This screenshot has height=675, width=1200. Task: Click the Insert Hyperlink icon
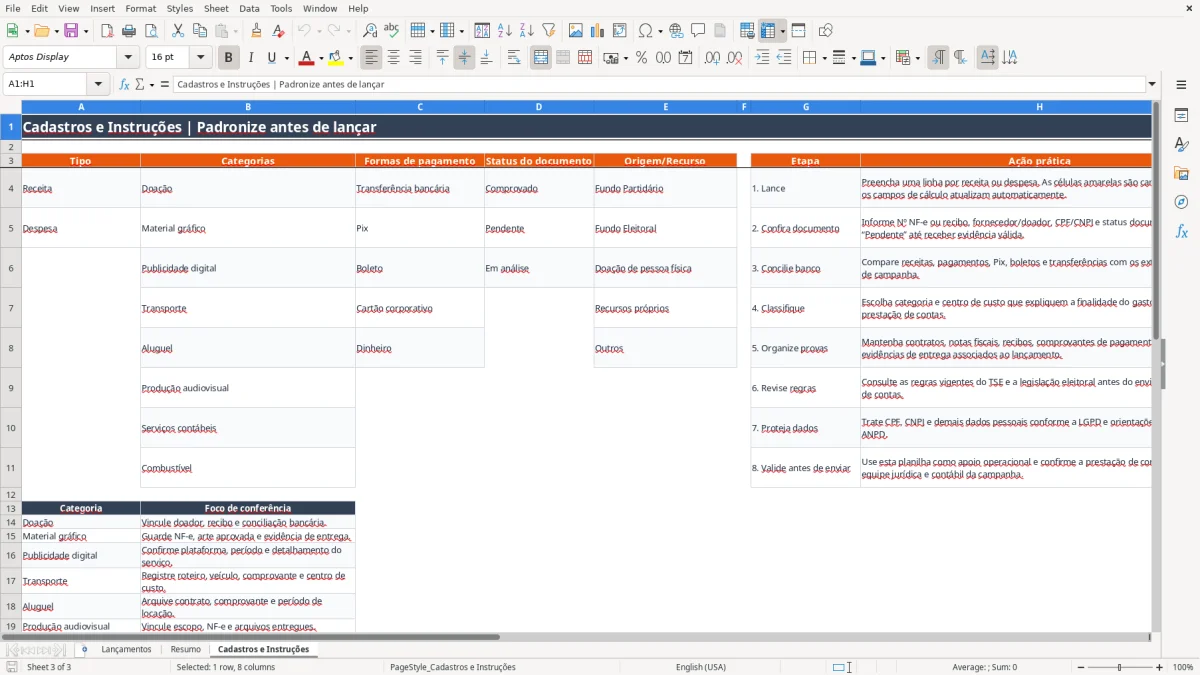[x=676, y=31]
